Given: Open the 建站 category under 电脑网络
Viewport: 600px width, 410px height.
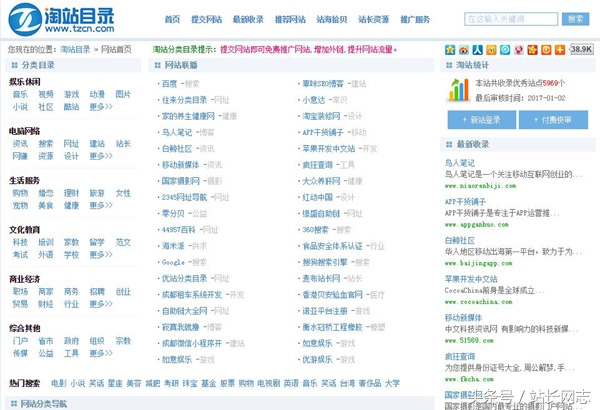Looking at the screenshot, I should tap(97, 144).
